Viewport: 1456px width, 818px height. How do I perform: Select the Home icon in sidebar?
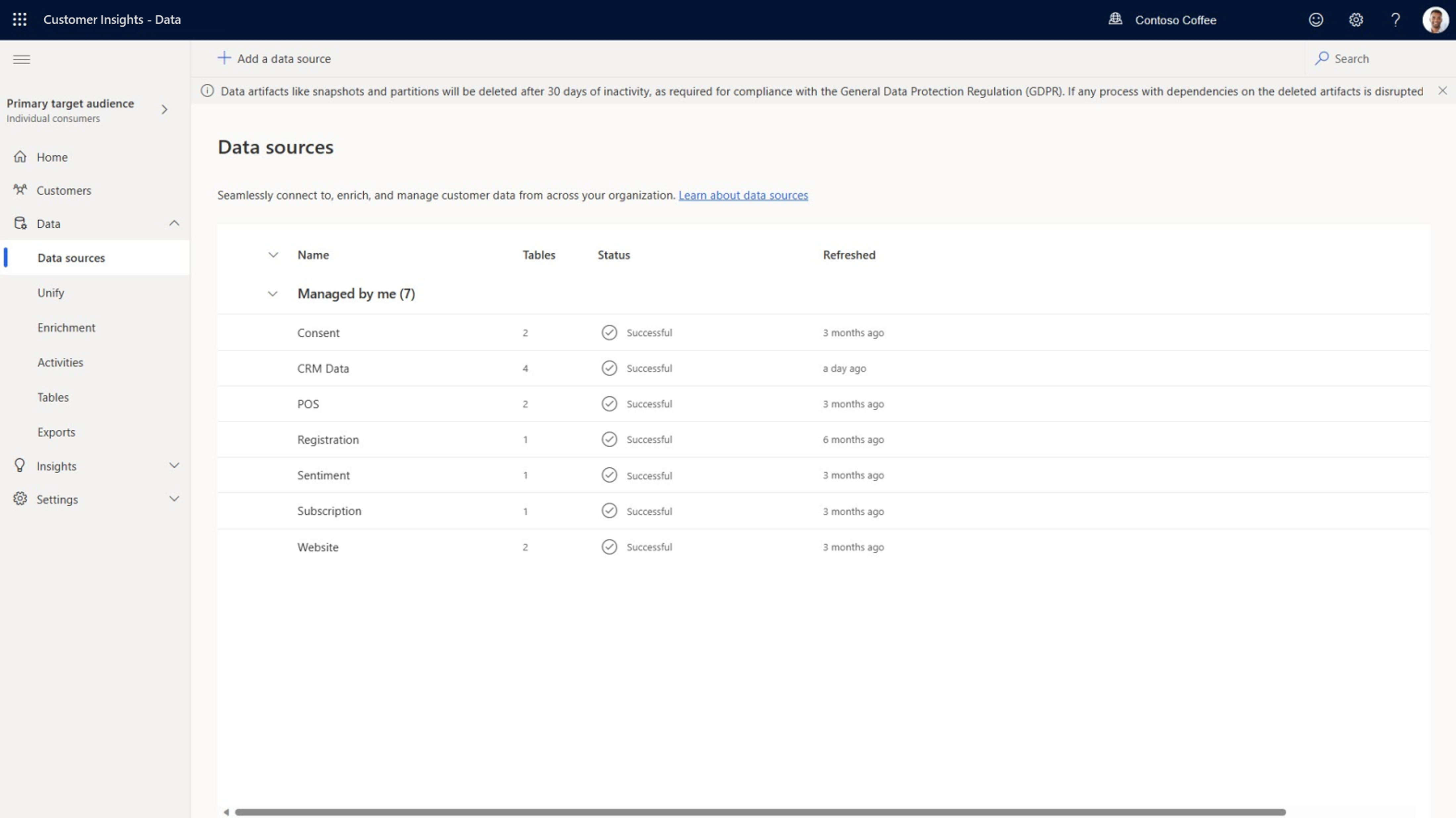click(20, 156)
